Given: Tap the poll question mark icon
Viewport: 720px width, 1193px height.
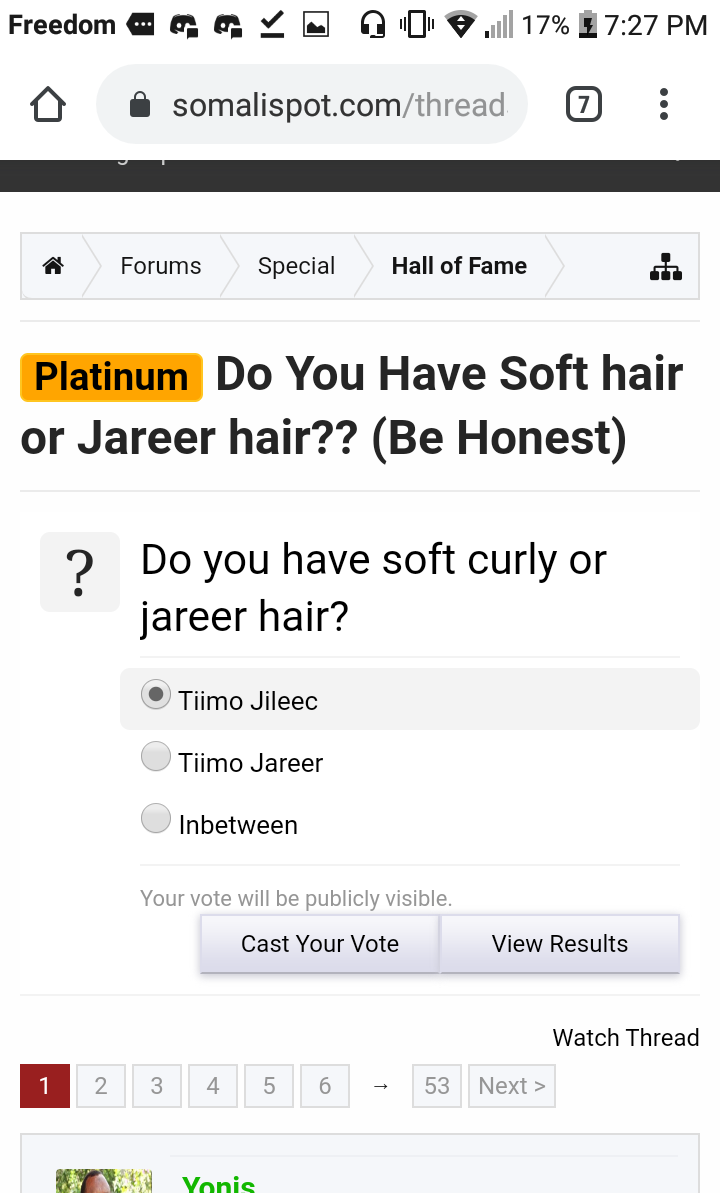Looking at the screenshot, I should (80, 572).
